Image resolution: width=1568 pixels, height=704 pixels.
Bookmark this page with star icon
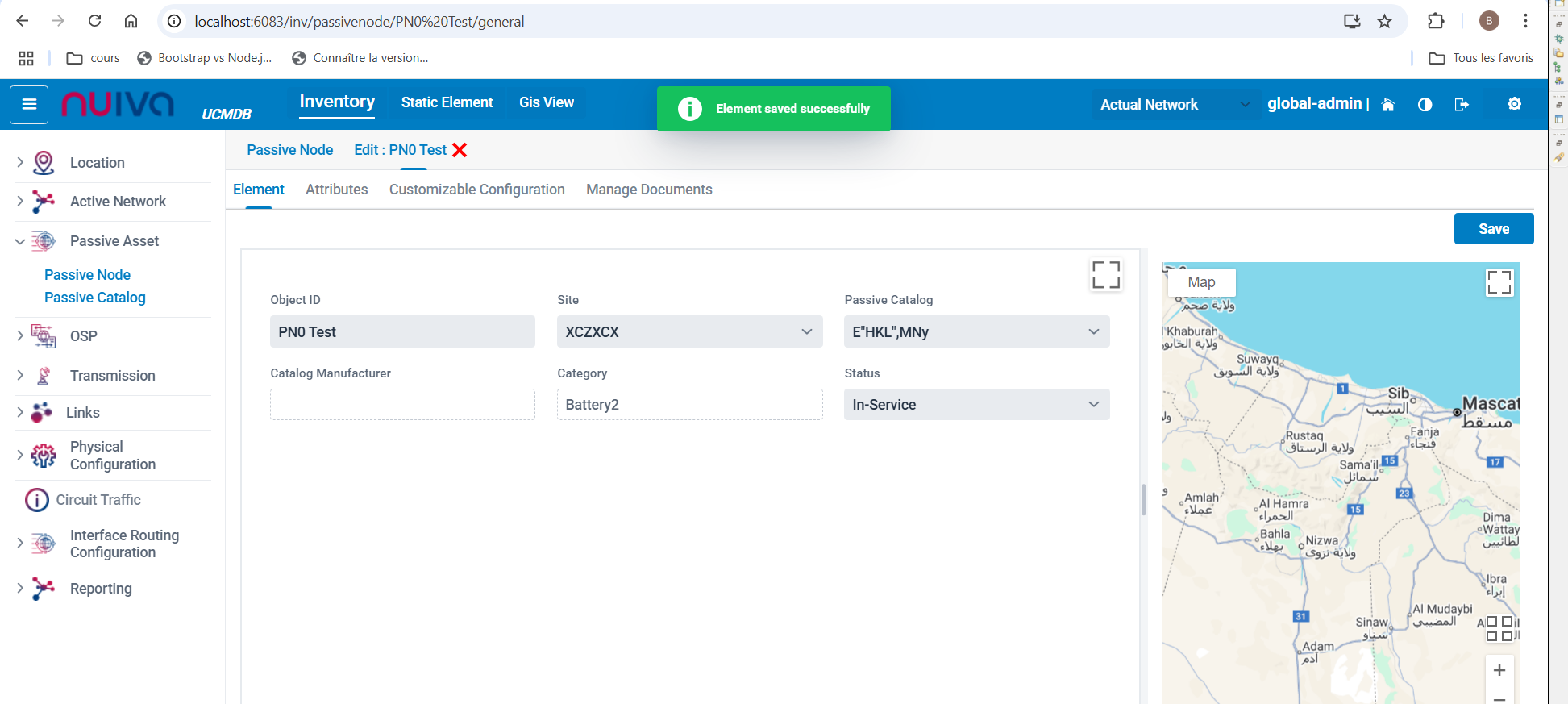point(1384,22)
